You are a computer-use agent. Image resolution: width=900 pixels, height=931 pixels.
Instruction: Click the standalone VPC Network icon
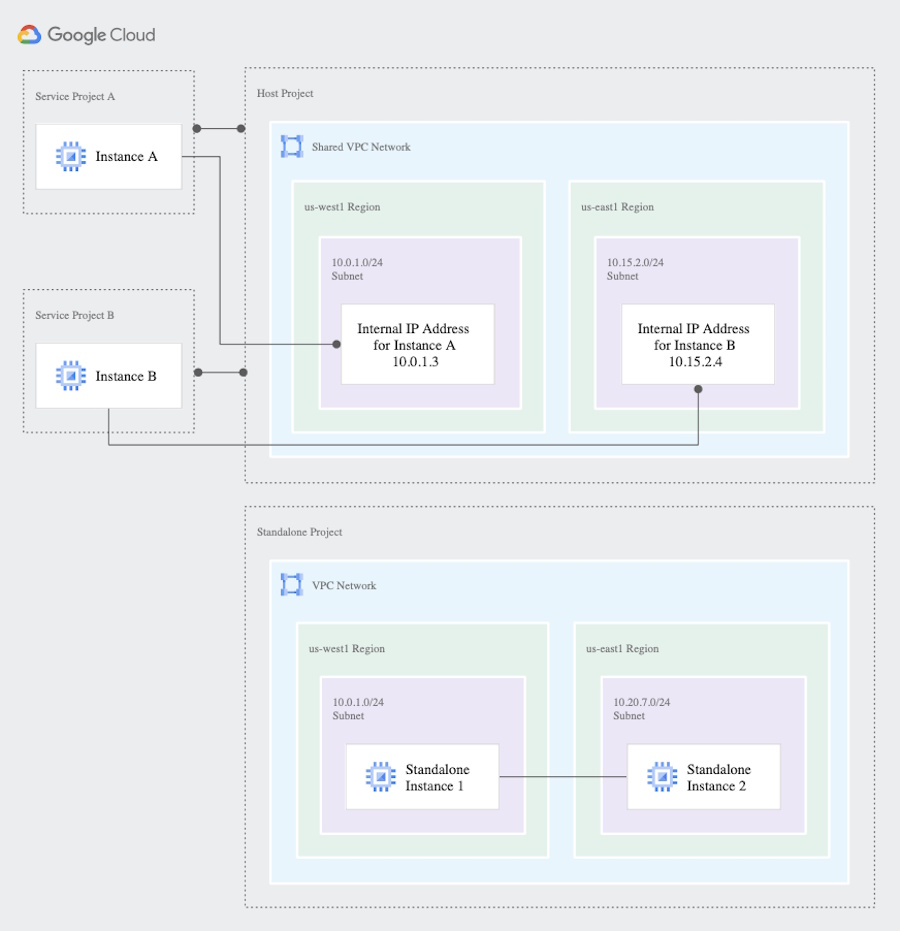291,585
